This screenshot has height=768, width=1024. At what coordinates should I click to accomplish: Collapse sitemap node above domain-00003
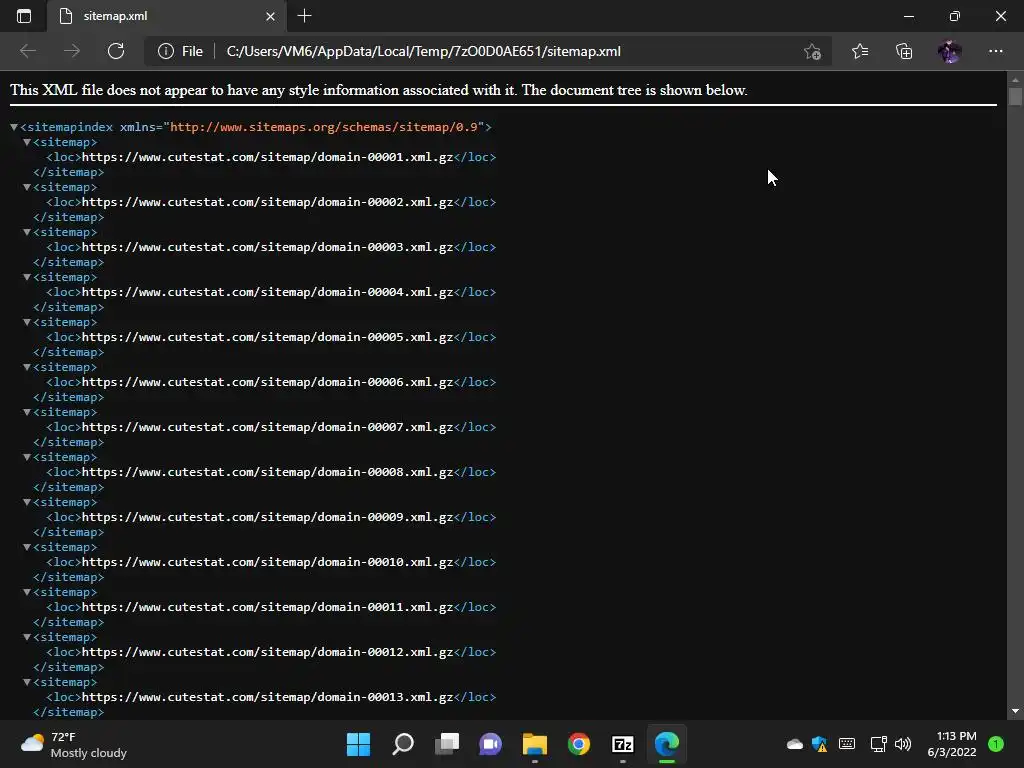pyautogui.click(x=27, y=232)
